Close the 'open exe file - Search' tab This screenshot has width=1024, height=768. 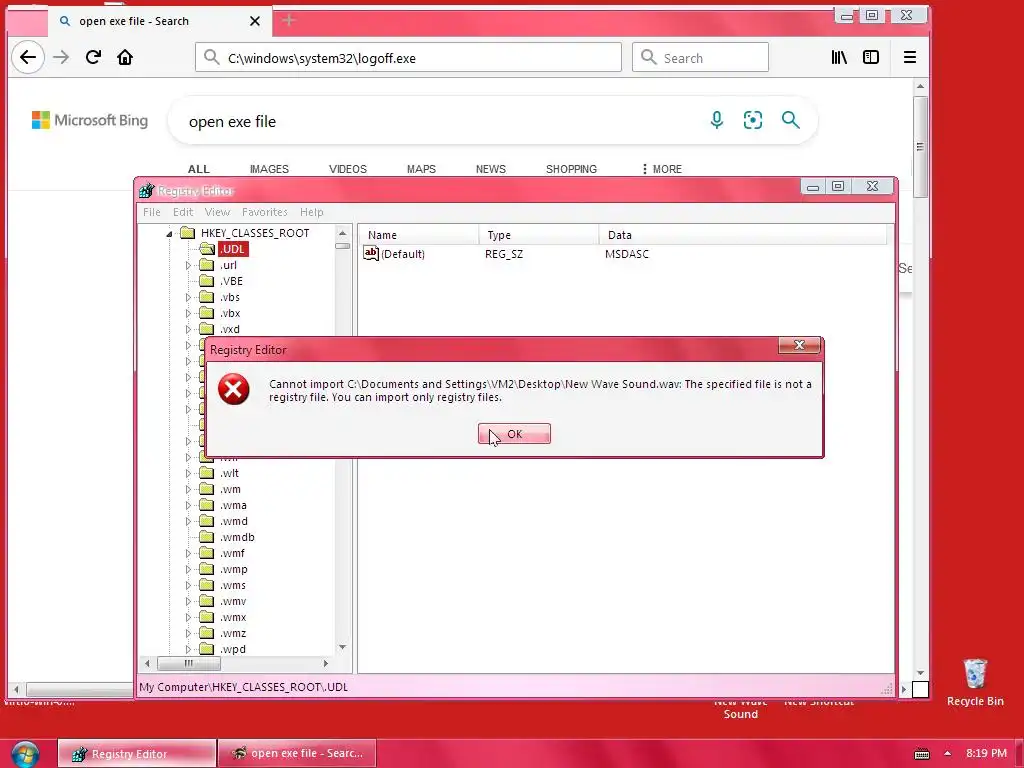pyautogui.click(x=255, y=21)
